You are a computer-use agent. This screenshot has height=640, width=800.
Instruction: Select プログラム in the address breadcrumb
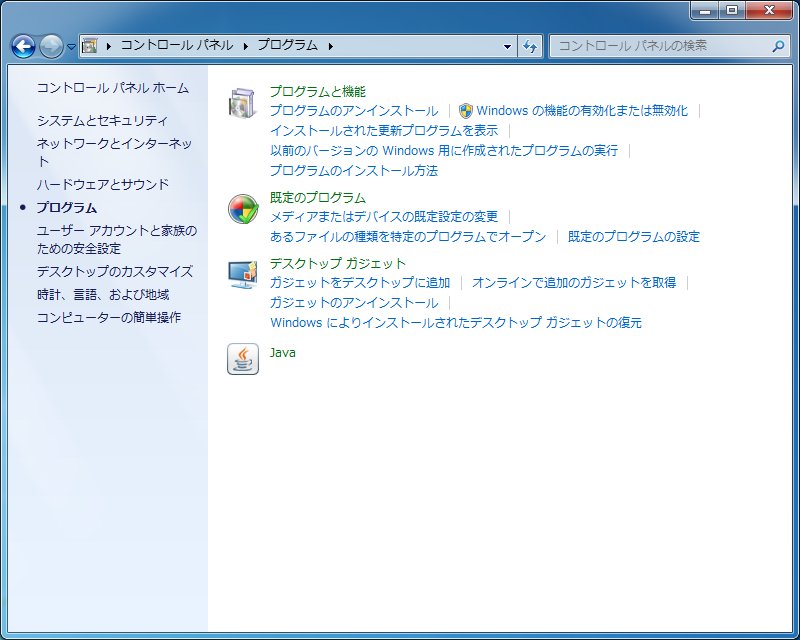point(288,45)
